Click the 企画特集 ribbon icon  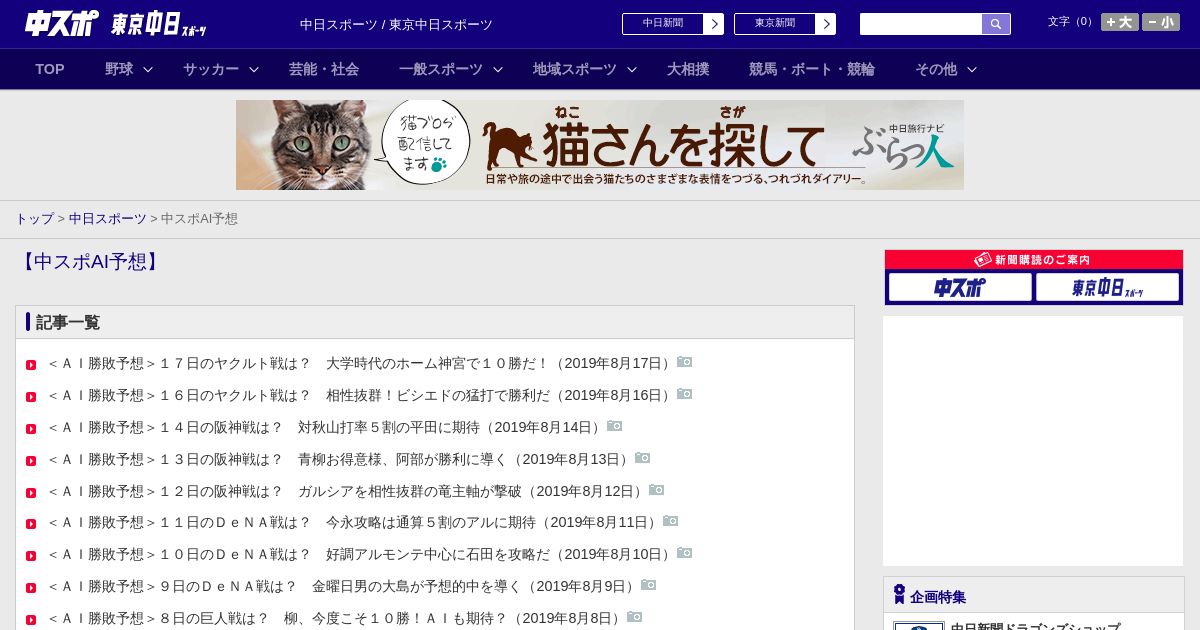[899, 595]
